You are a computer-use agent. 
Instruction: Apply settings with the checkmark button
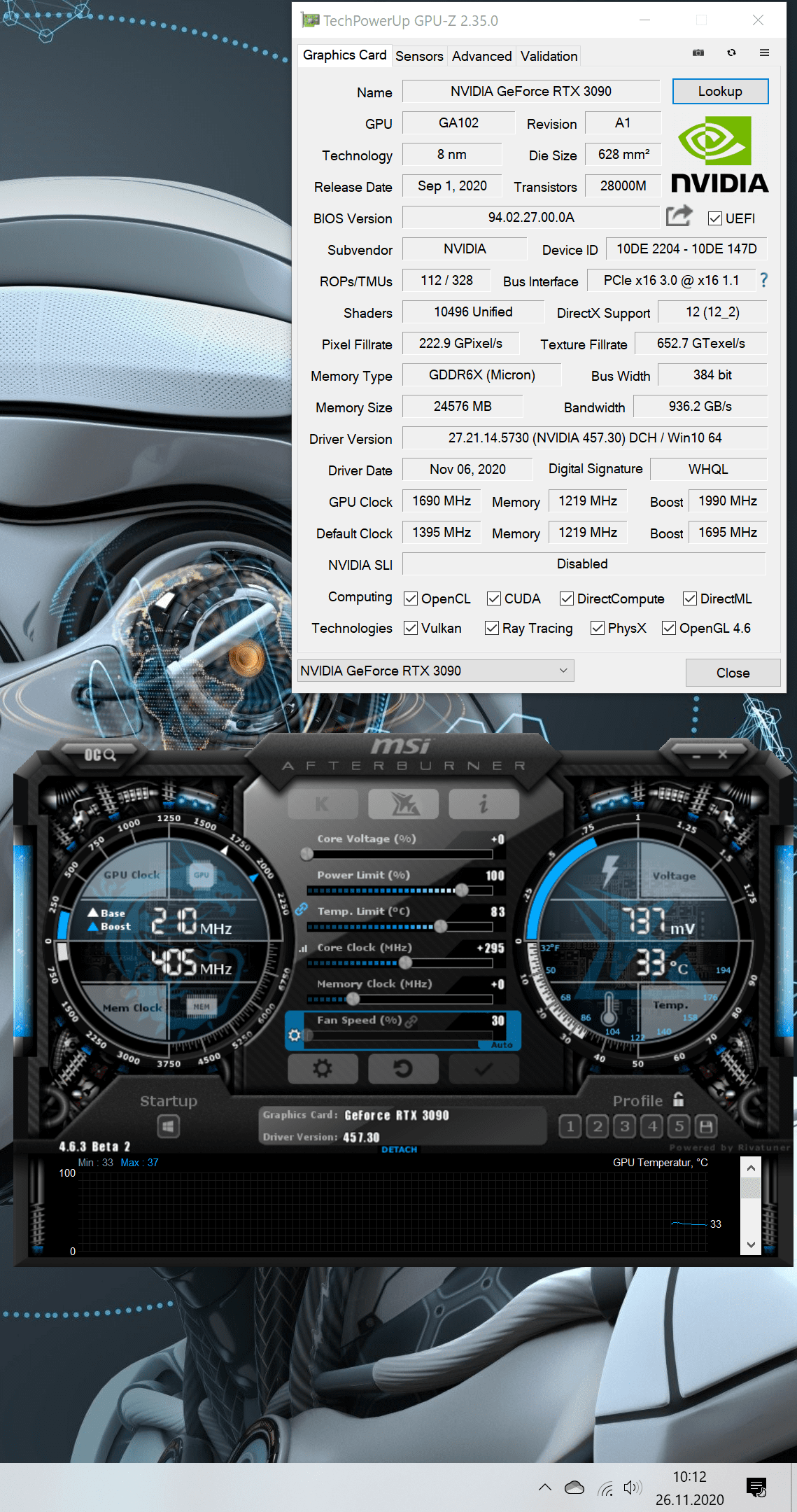pos(484,1068)
